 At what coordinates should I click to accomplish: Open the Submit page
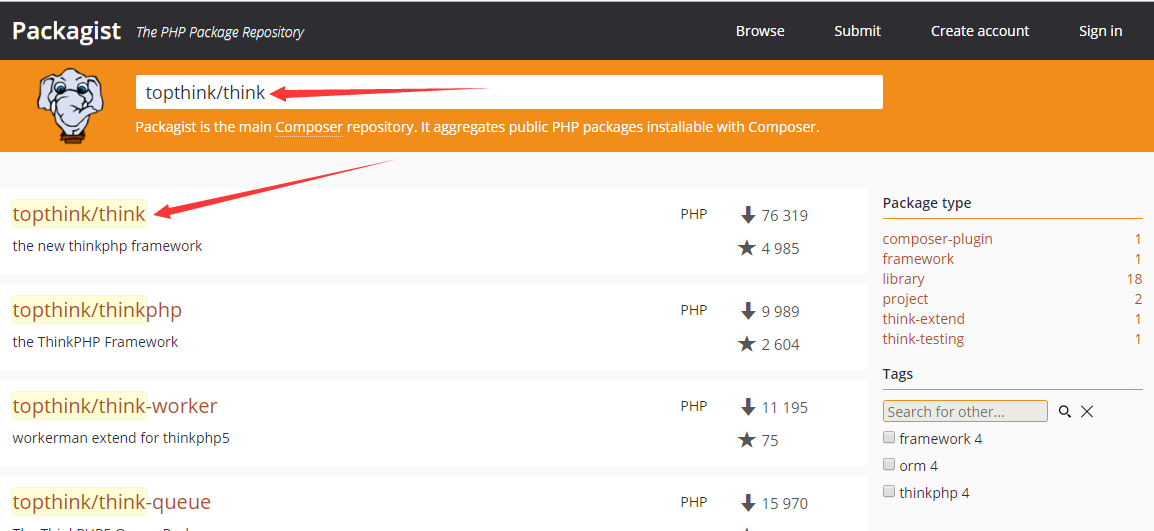(857, 31)
